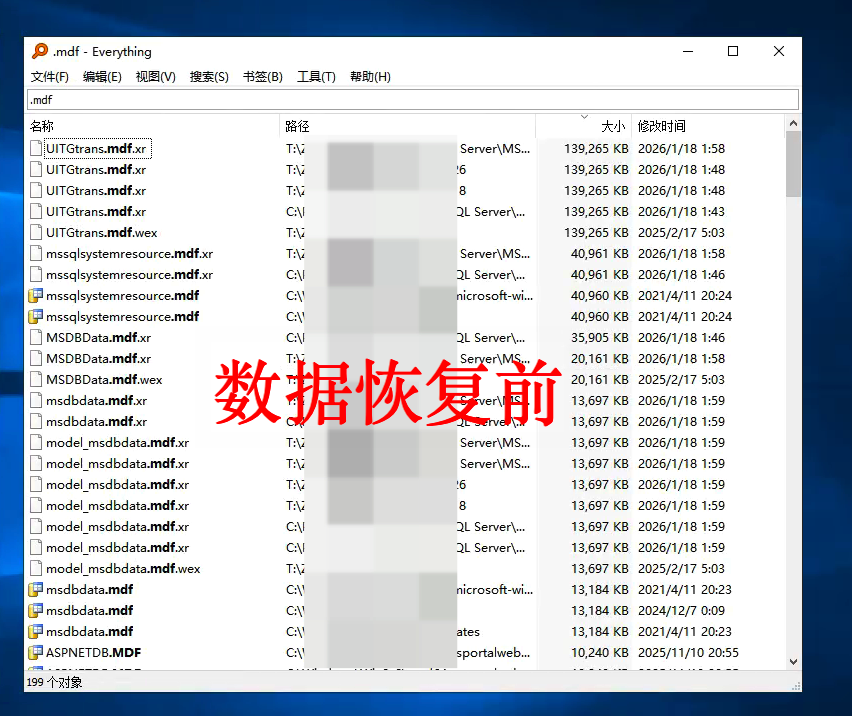
Task: Sort results by the 名称 column header
Action: click(152, 126)
